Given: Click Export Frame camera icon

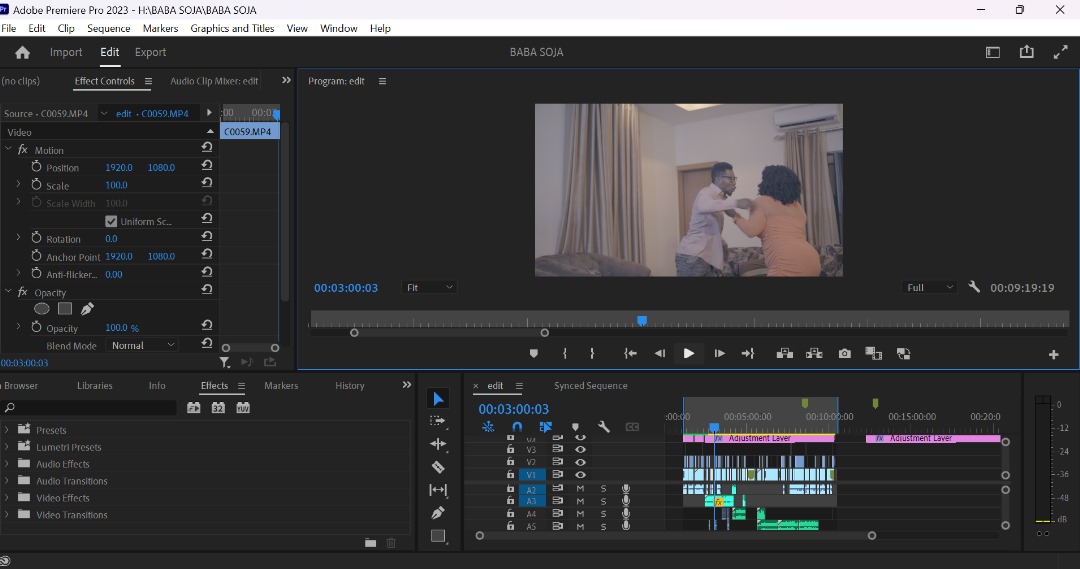Looking at the screenshot, I should tap(844, 353).
